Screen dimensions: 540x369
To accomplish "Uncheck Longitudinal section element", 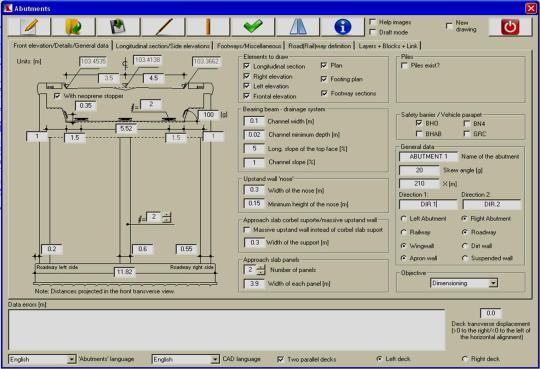I will [x=247, y=66].
